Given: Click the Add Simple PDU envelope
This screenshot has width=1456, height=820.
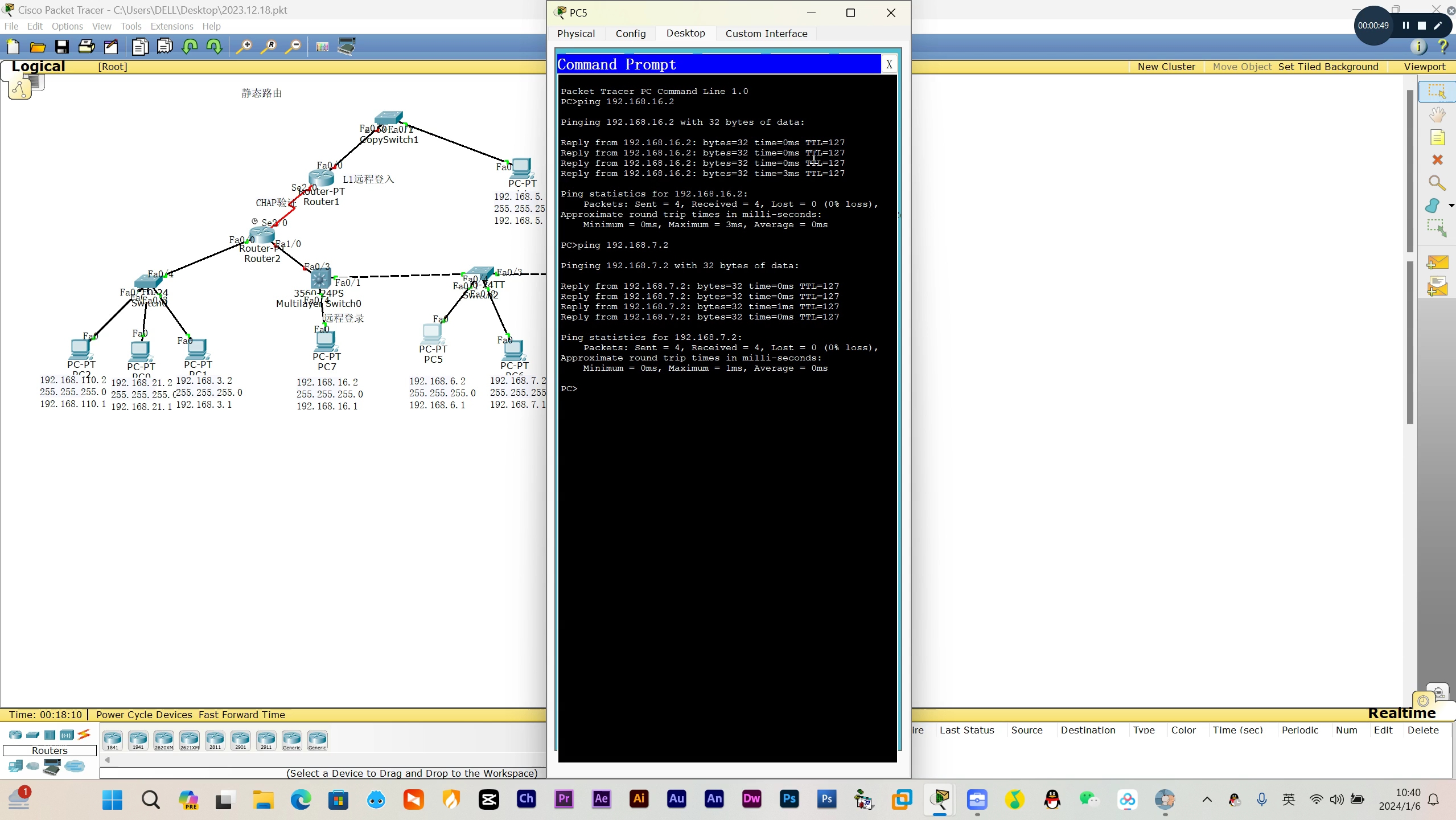Looking at the screenshot, I should pos(1437,263).
